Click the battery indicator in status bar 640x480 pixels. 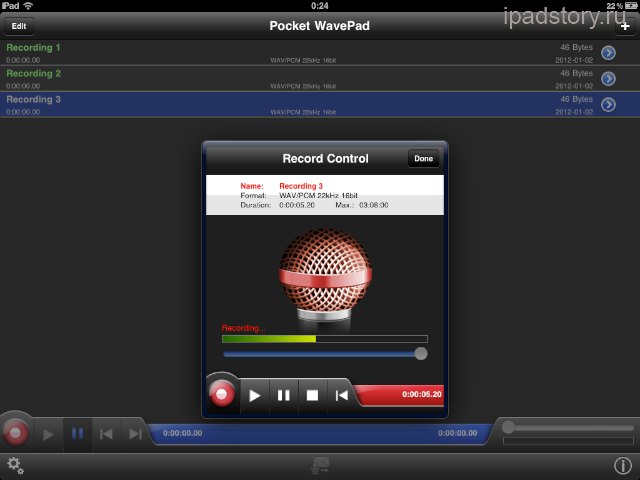pyautogui.click(x=630, y=6)
